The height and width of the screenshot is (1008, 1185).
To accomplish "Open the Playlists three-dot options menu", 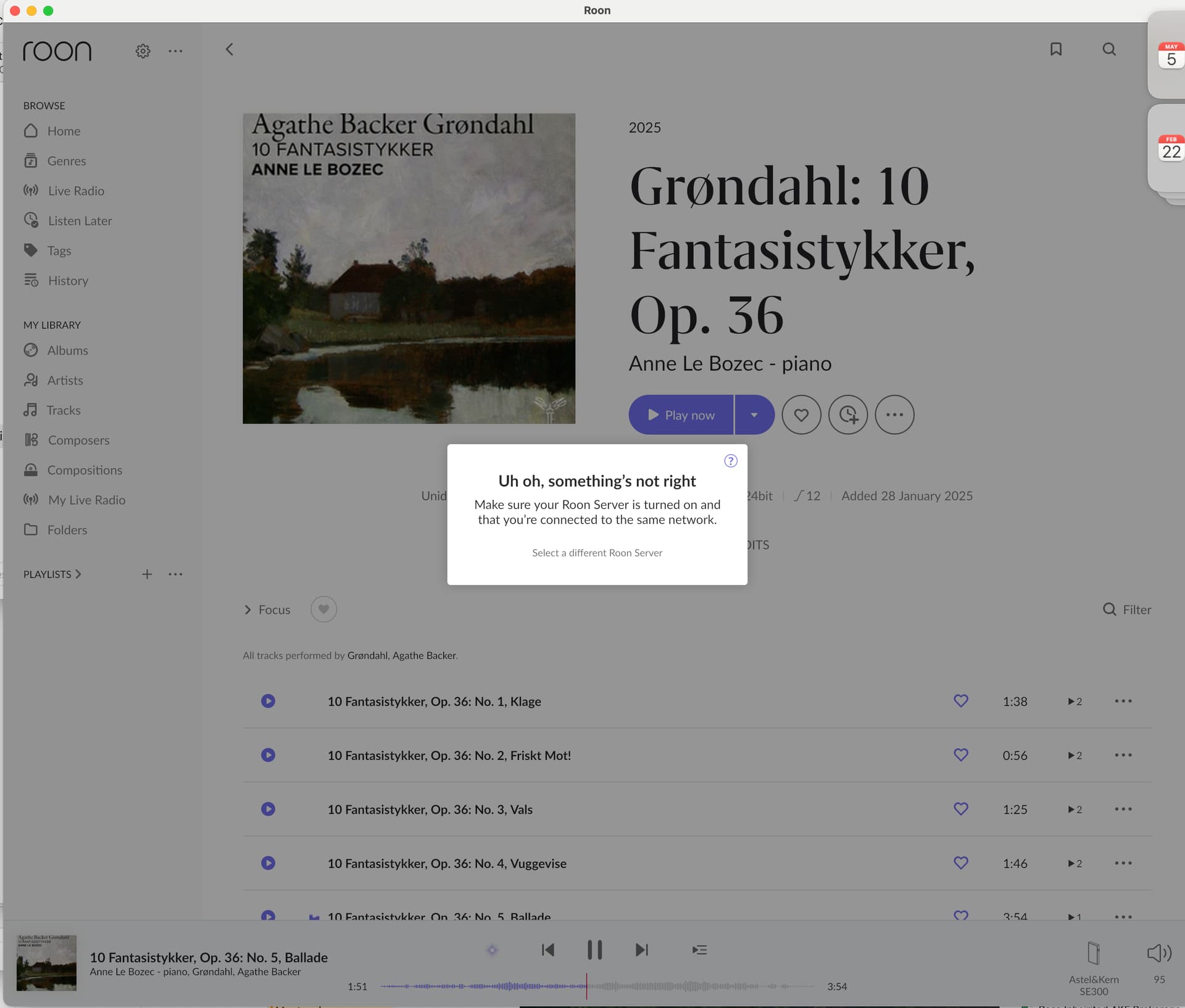I will (x=175, y=574).
